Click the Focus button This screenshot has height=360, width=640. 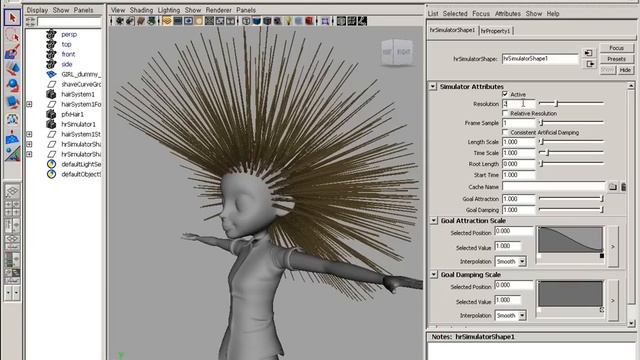[x=616, y=48]
